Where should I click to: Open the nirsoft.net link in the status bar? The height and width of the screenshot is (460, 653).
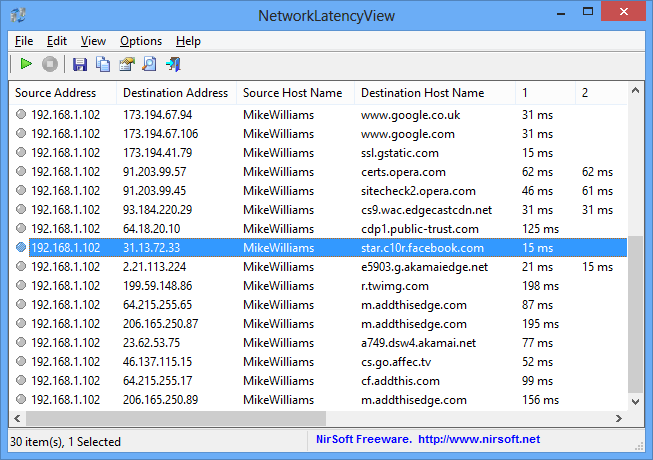point(479,439)
